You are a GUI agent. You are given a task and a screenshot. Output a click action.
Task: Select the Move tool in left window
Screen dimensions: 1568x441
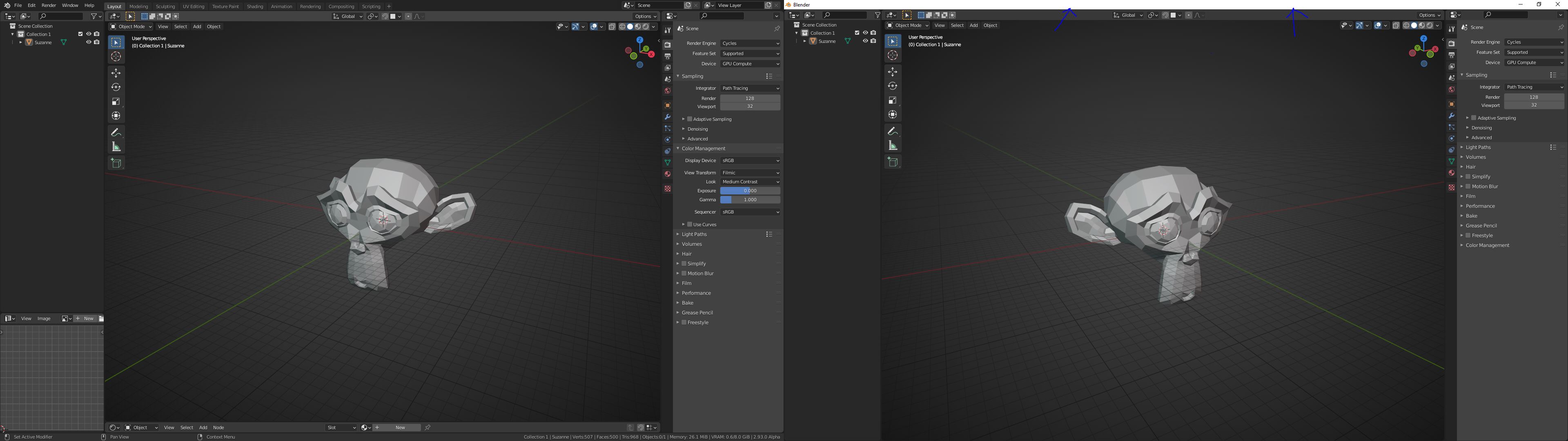[x=116, y=73]
